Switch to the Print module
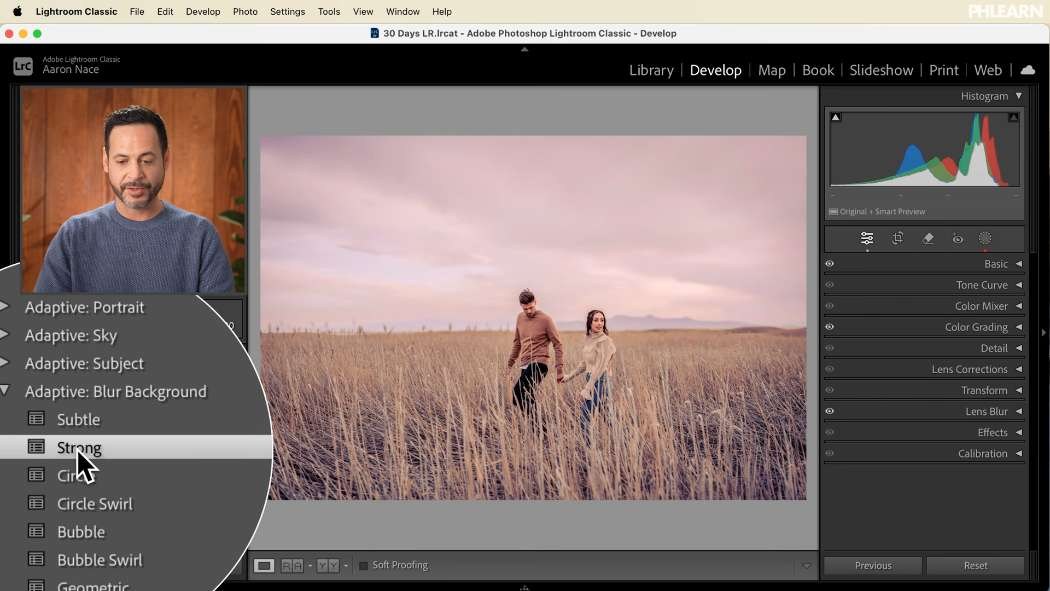 click(944, 70)
